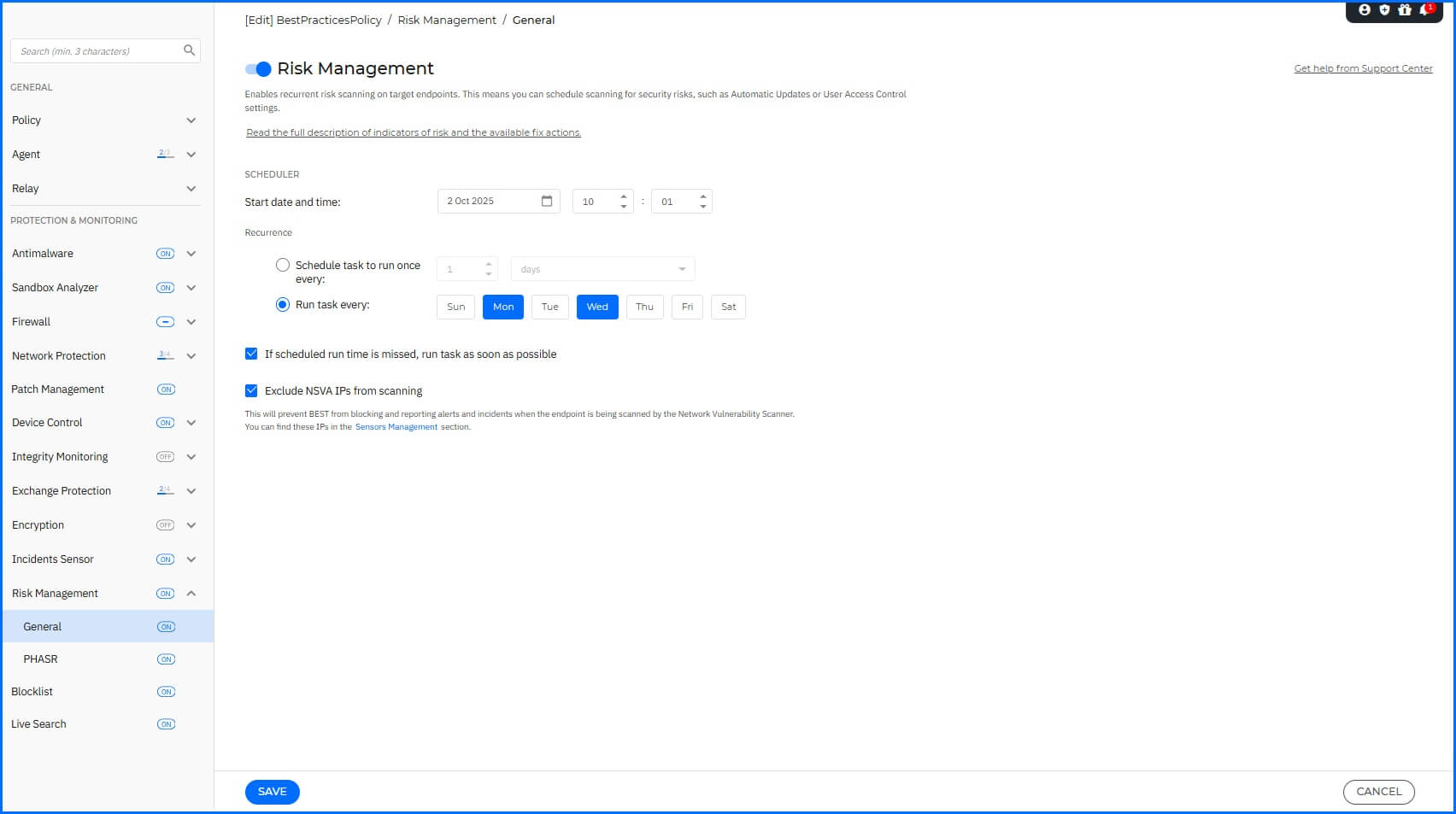Click the shield icon in the top toolbar
1456x814 pixels.
point(1383,10)
